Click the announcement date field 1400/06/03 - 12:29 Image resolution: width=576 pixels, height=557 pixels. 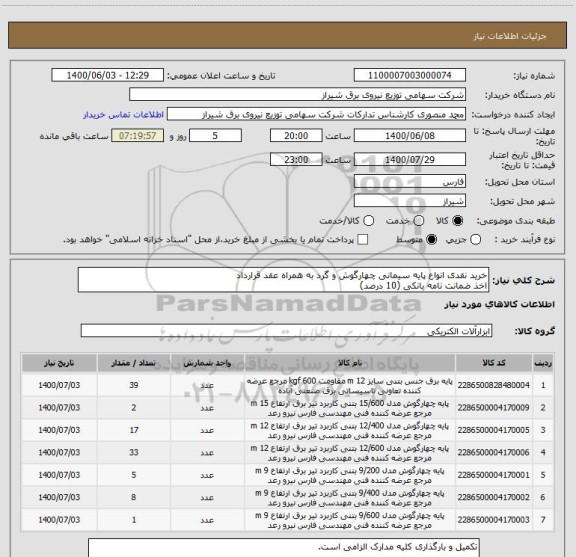point(108,75)
